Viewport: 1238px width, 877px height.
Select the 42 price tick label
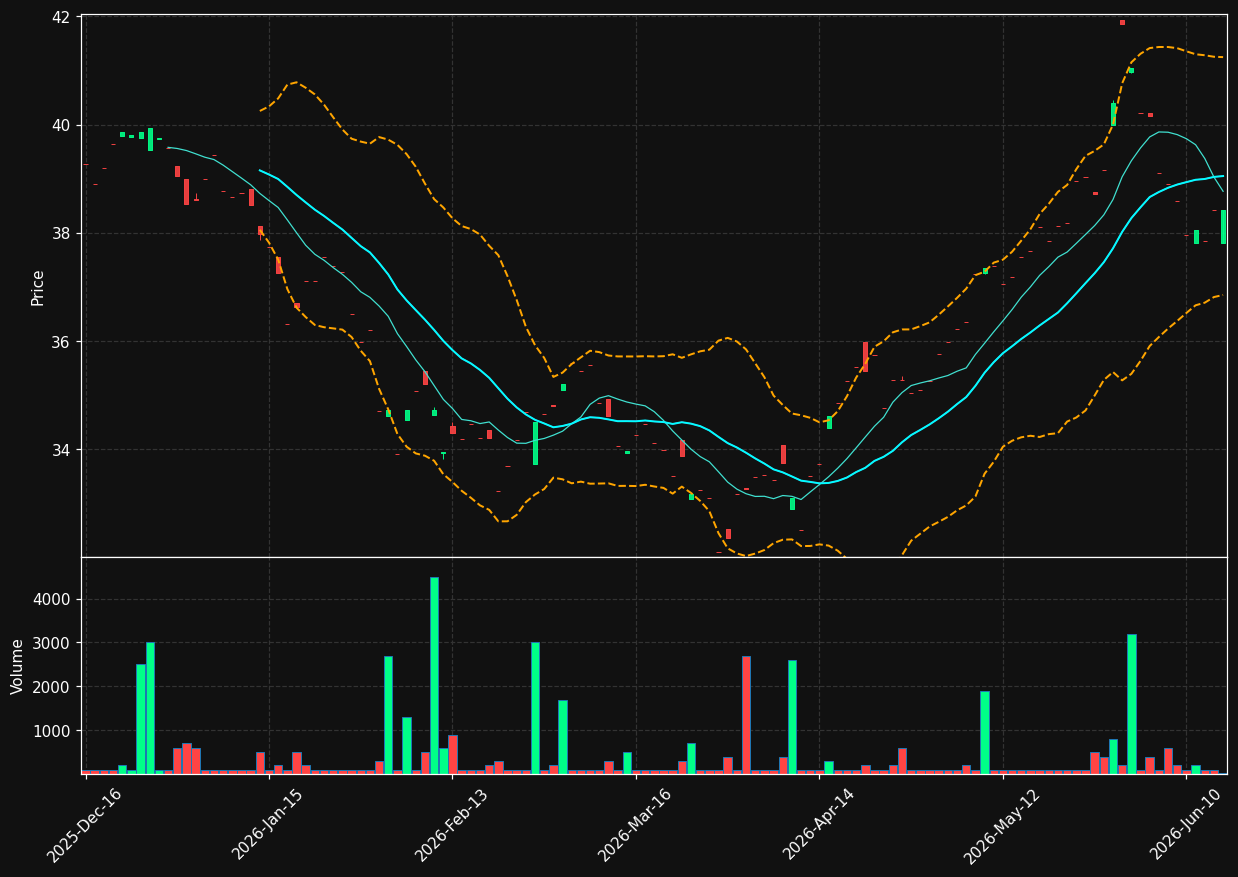[60, 17]
